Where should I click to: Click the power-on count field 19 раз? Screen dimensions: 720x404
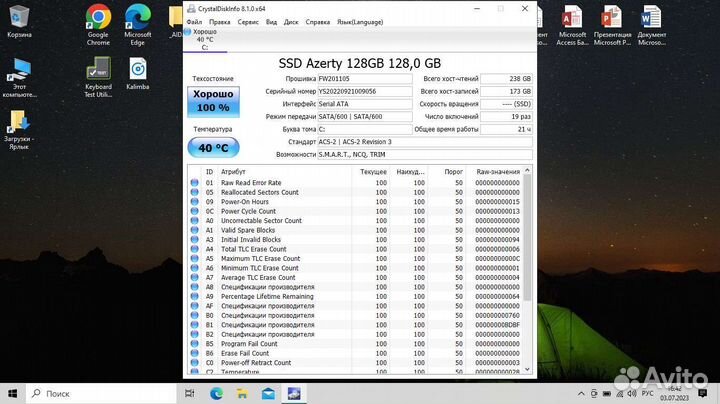click(x=506, y=117)
